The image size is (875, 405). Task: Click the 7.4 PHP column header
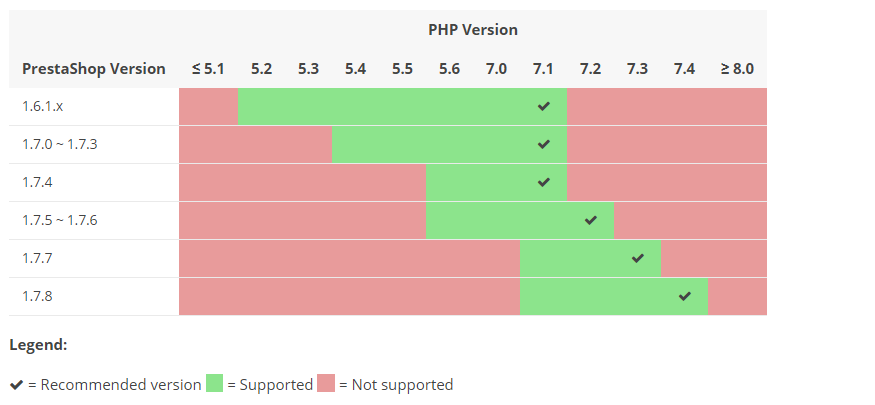click(684, 69)
